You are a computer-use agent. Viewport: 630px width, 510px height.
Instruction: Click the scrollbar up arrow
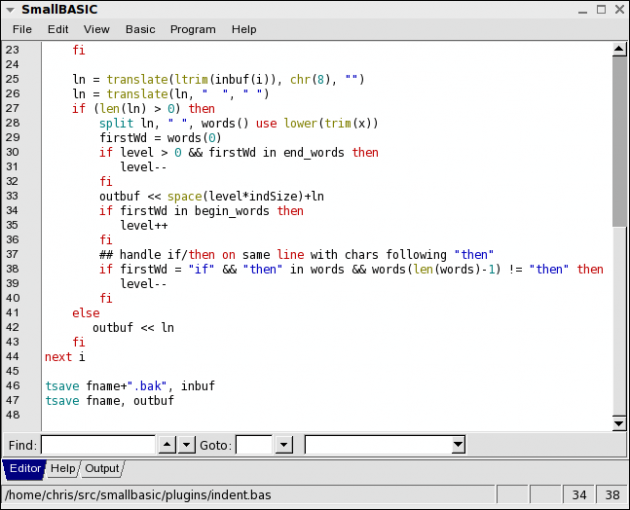pos(619,49)
